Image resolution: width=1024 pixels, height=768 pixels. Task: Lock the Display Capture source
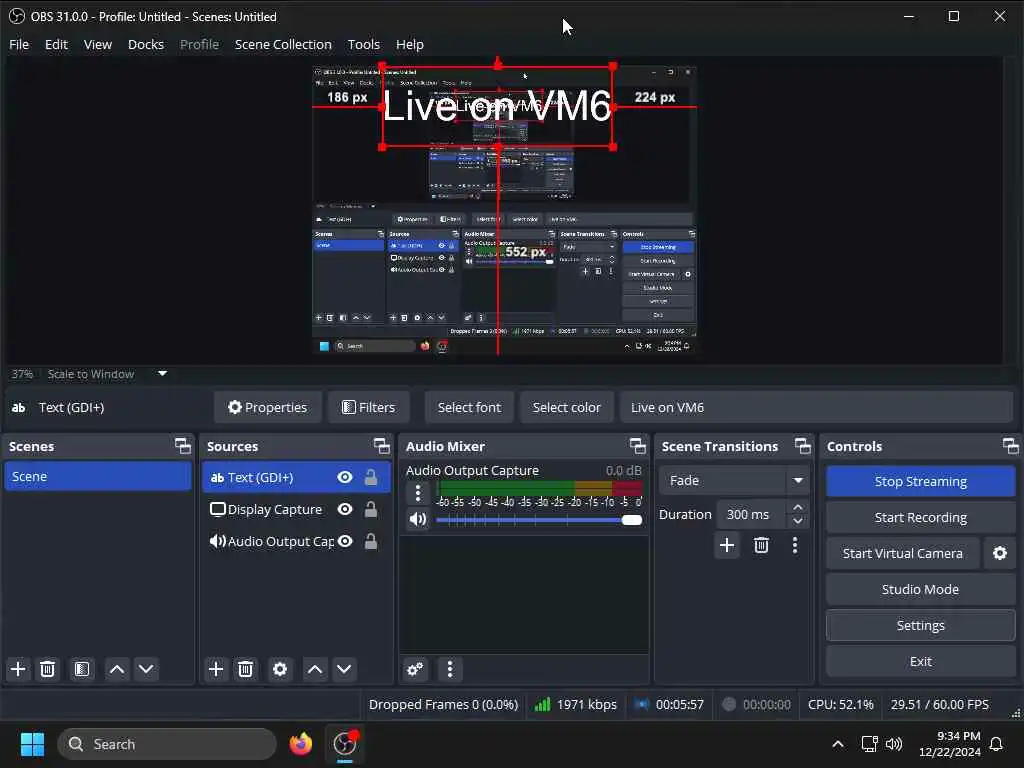[x=371, y=509]
